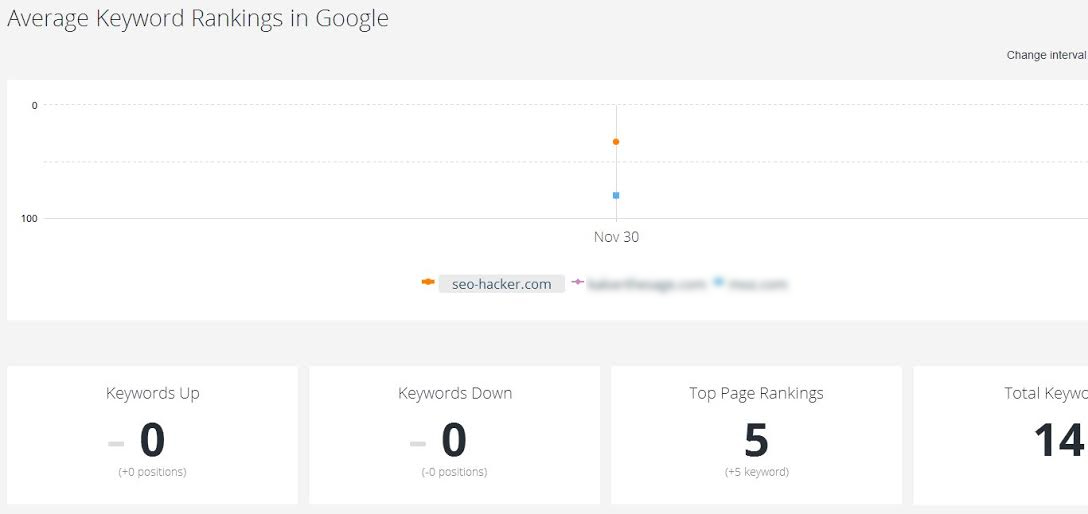Open the Keywords Down card title

[455, 393]
